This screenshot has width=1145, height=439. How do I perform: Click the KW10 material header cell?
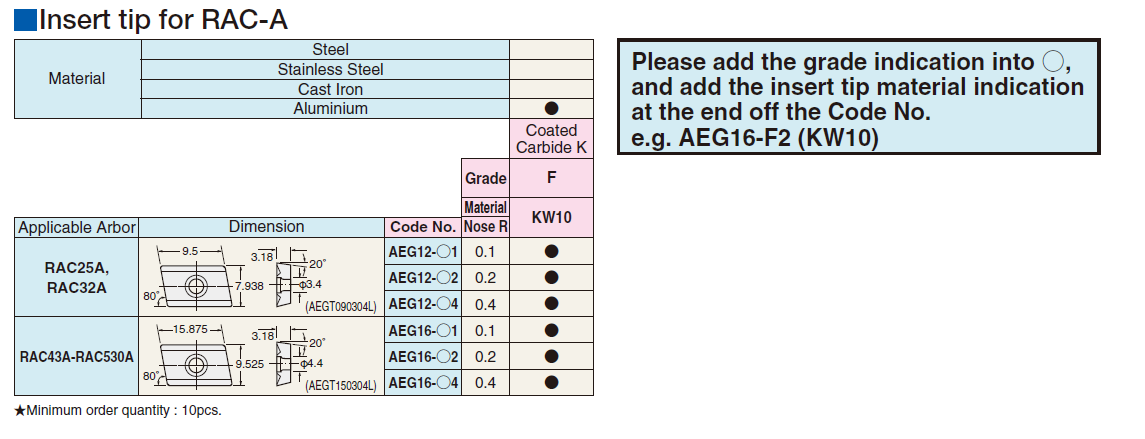point(551,217)
